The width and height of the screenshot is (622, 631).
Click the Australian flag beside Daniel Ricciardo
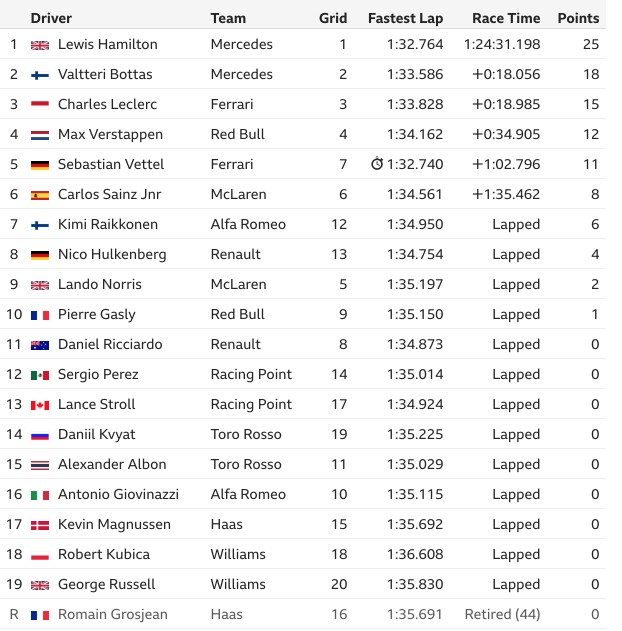40,345
